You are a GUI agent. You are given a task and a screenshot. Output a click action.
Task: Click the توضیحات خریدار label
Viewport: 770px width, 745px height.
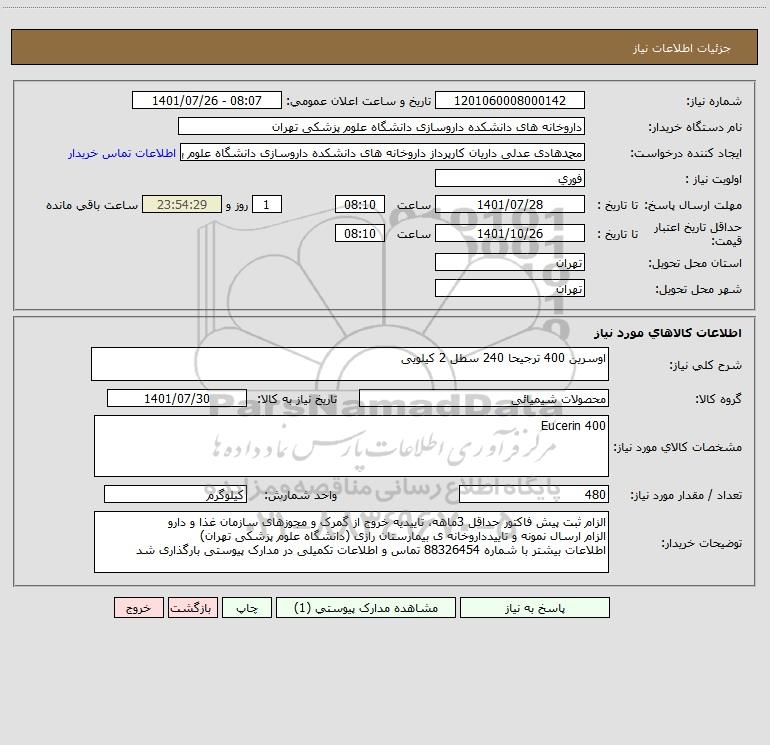click(701, 543)
